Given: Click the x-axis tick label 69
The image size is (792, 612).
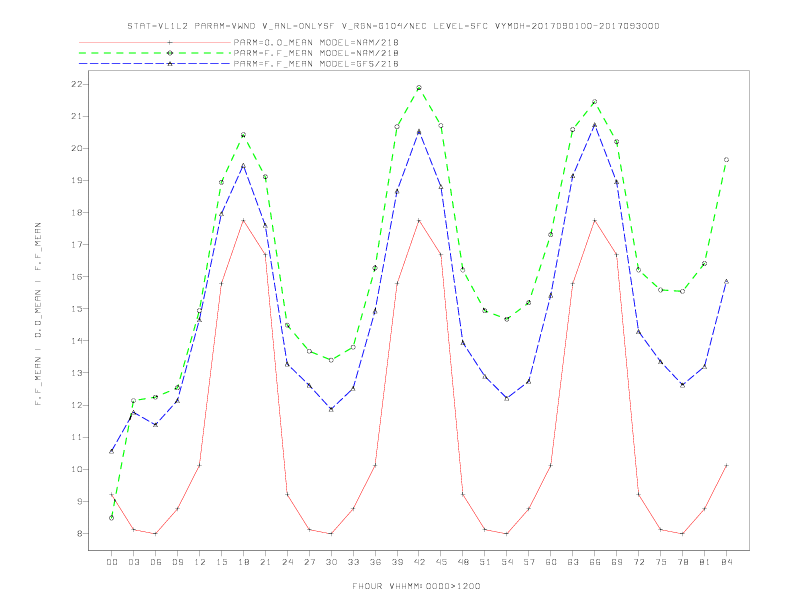Looking at the screenshot, I should 617,562.
